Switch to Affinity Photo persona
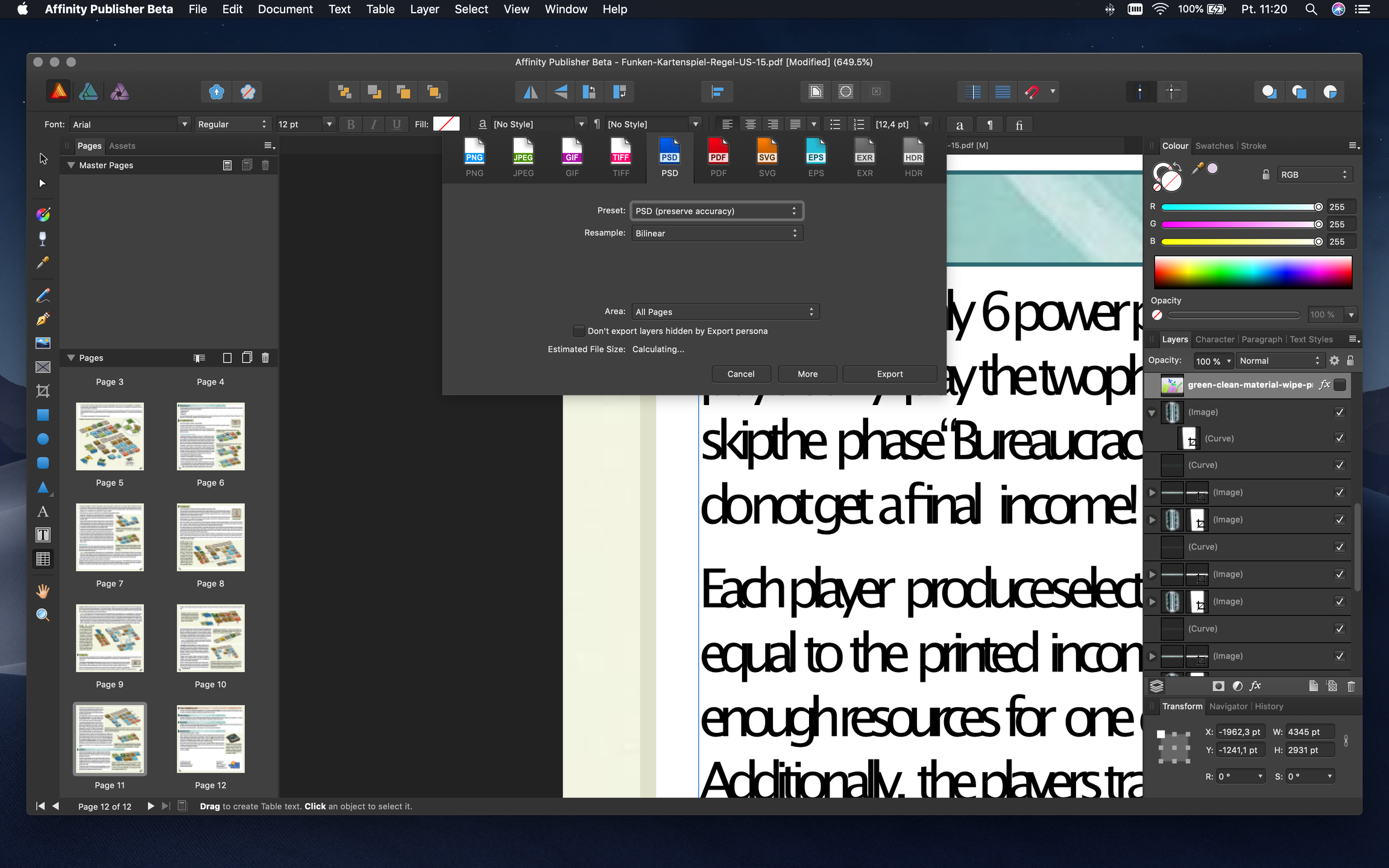 pos(119,92)
